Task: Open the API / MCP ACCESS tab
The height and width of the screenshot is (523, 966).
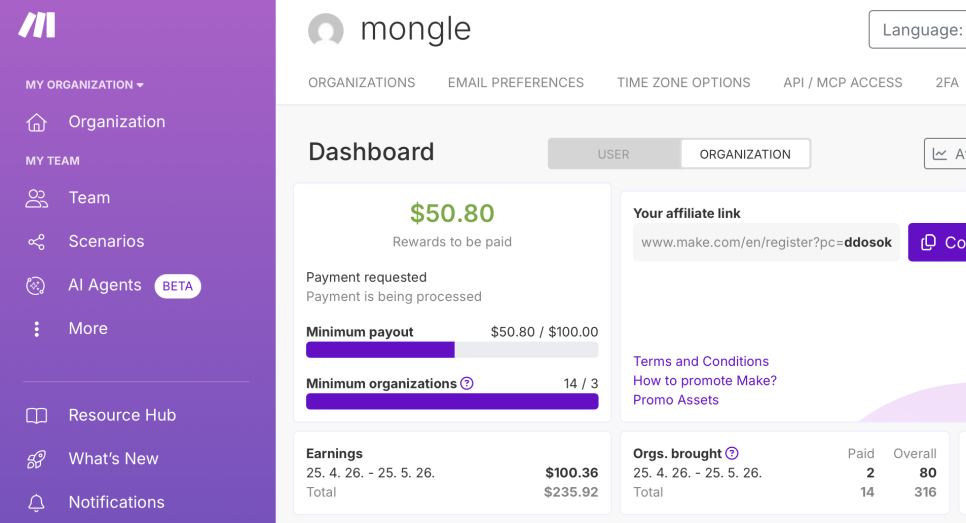Action: 842,83
